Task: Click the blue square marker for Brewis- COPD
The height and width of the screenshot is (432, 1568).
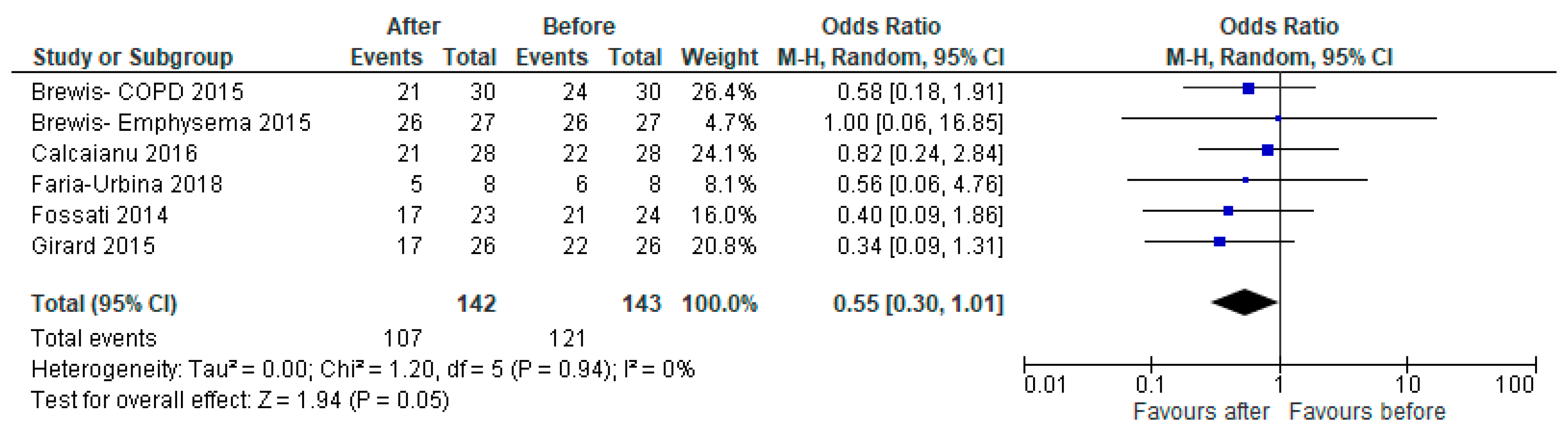Action: 1248,89
